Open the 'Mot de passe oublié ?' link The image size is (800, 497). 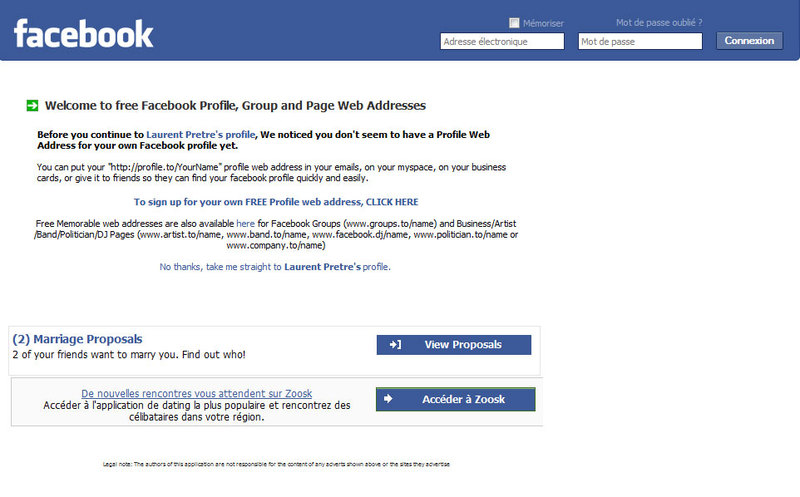[659, 22]
